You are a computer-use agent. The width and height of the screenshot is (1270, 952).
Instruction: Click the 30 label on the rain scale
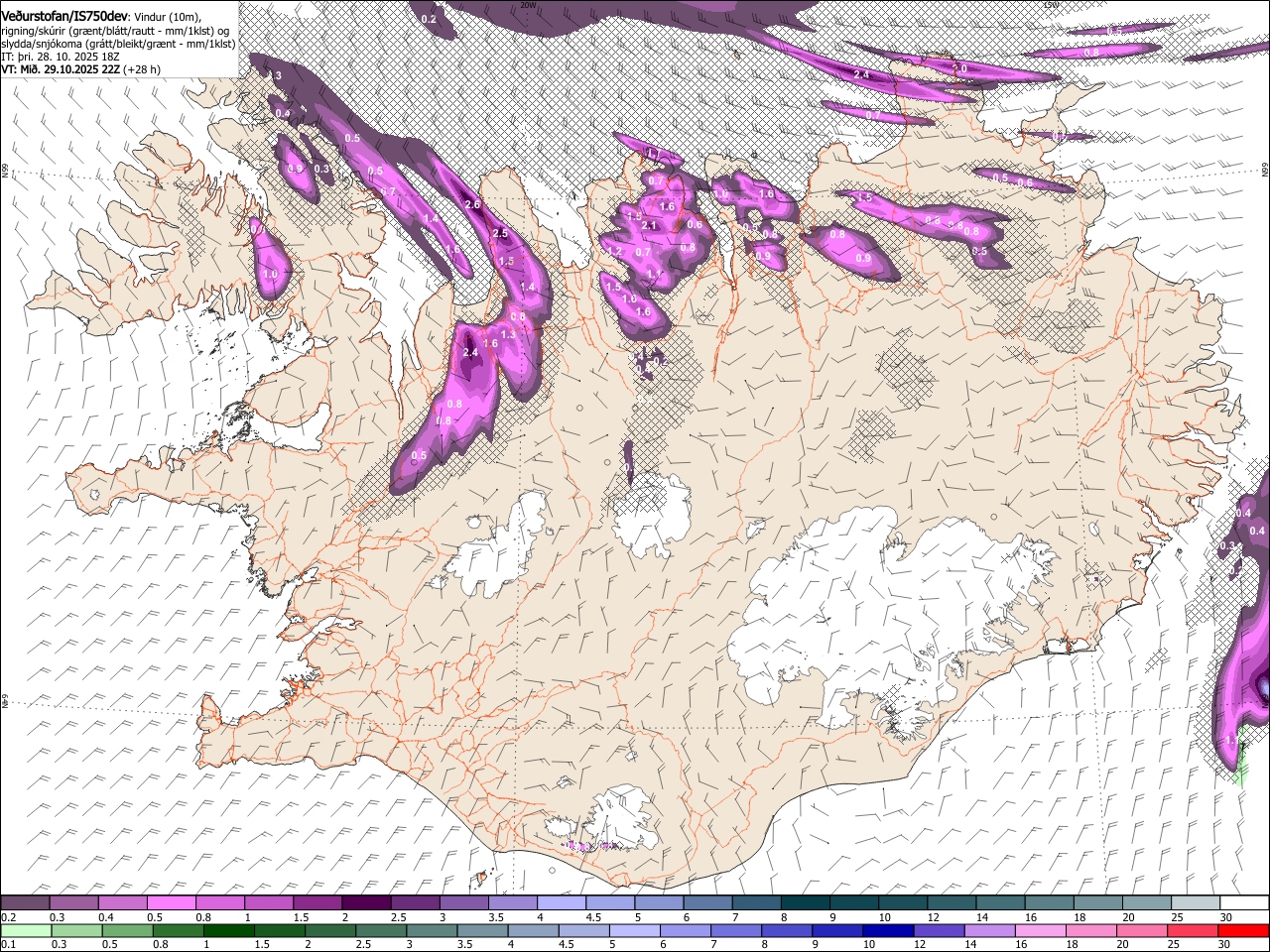(x=1223, y=944)
